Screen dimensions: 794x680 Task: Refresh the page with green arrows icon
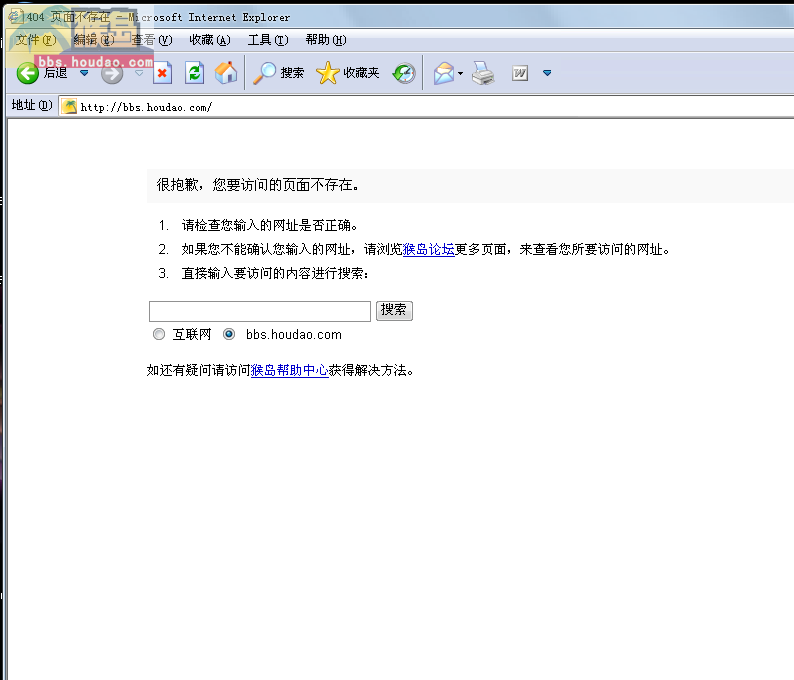pos(194,73)
